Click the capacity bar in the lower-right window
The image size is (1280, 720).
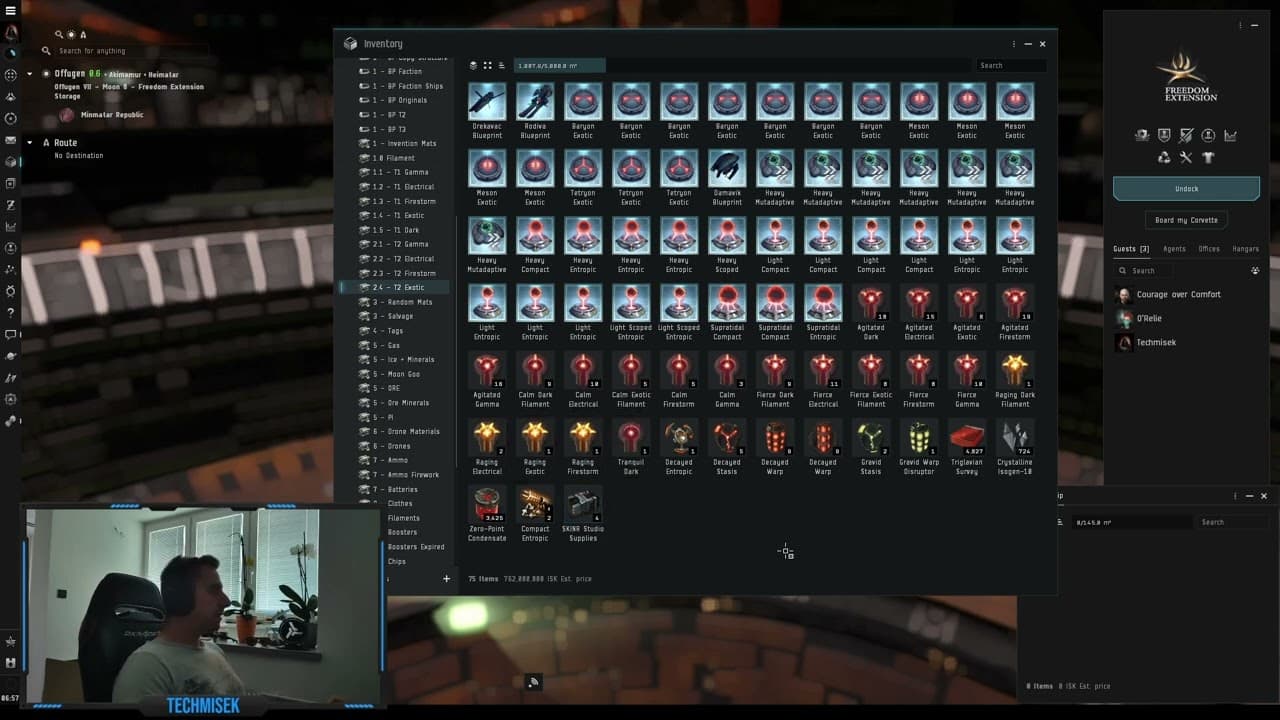pos(1132,522)
